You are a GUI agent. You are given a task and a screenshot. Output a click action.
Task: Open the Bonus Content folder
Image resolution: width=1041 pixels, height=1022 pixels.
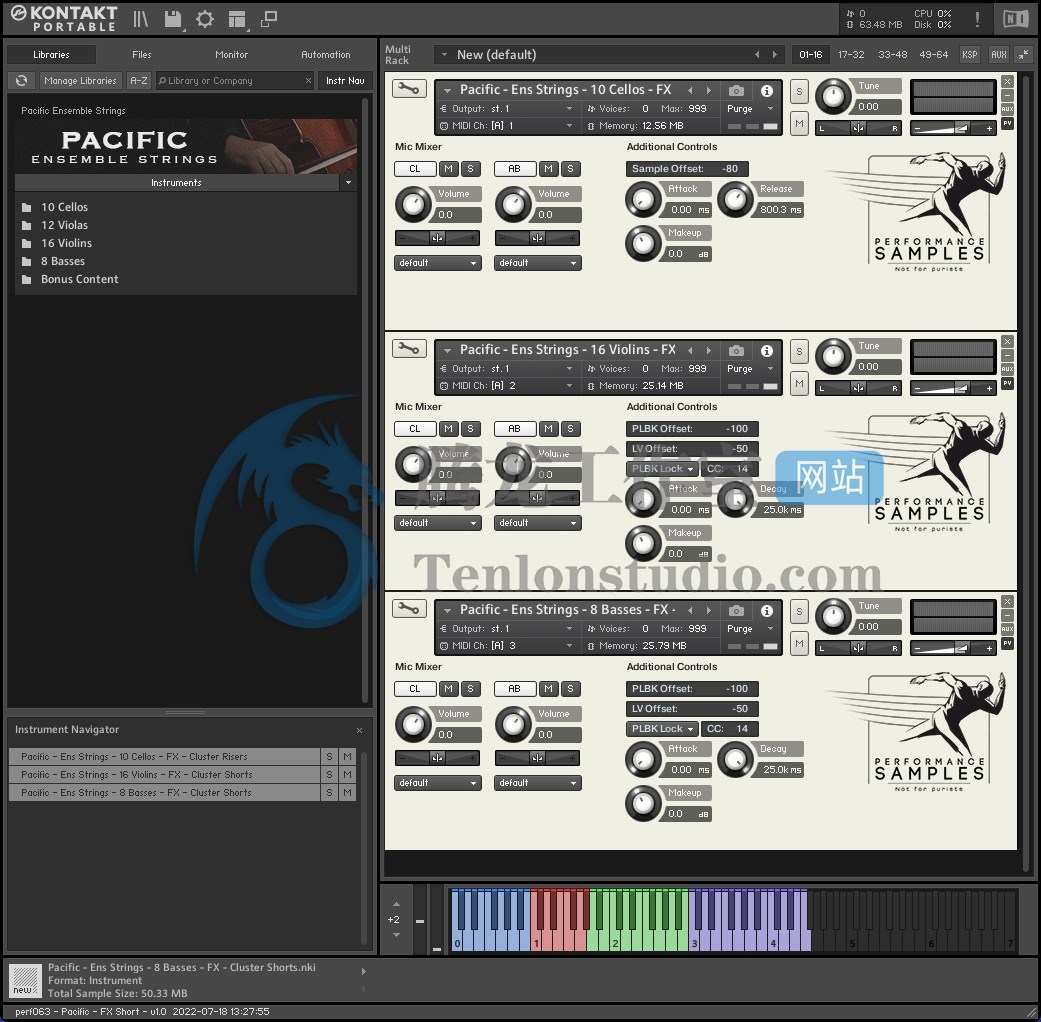coord(80,280)
